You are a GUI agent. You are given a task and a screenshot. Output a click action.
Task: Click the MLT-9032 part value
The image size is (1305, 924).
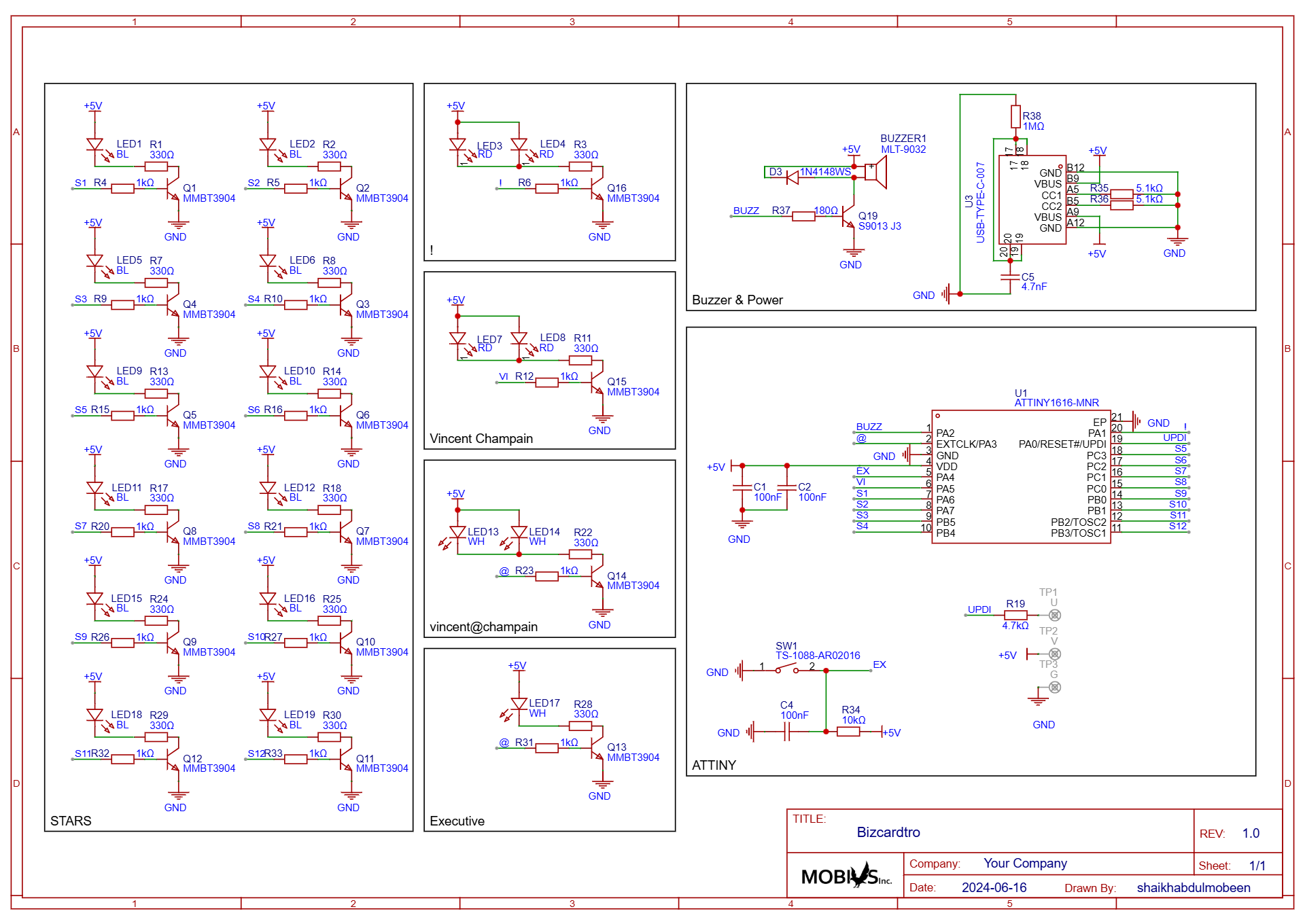pos(903,149)
